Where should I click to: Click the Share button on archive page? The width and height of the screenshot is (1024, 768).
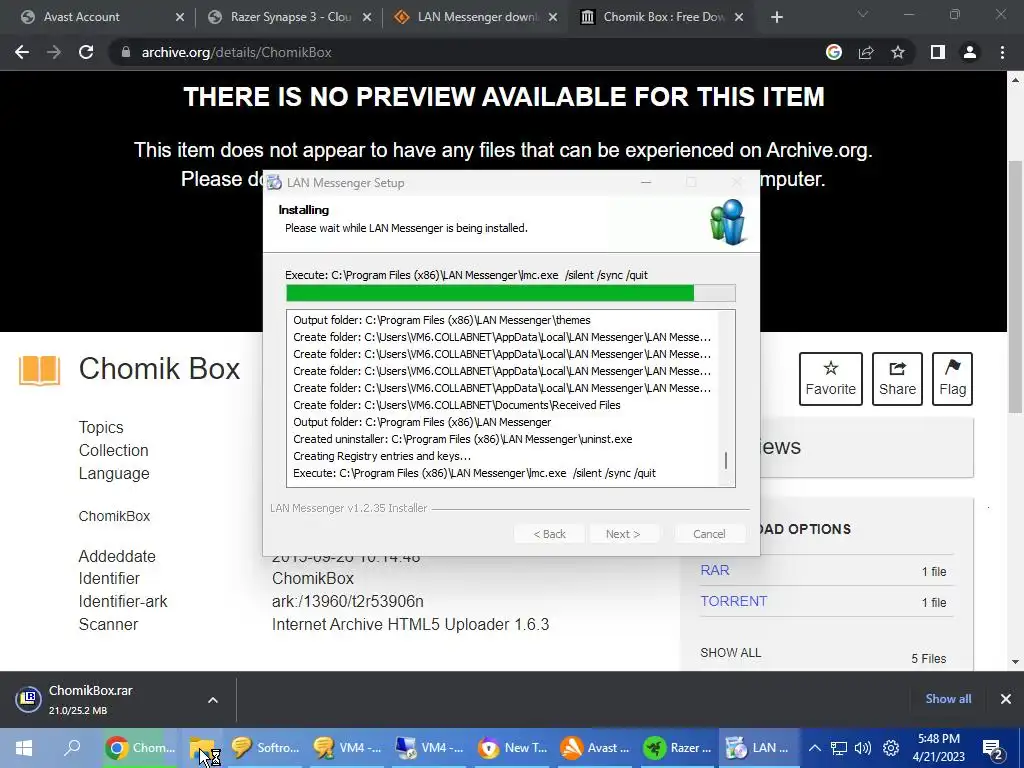coord(897,379)
